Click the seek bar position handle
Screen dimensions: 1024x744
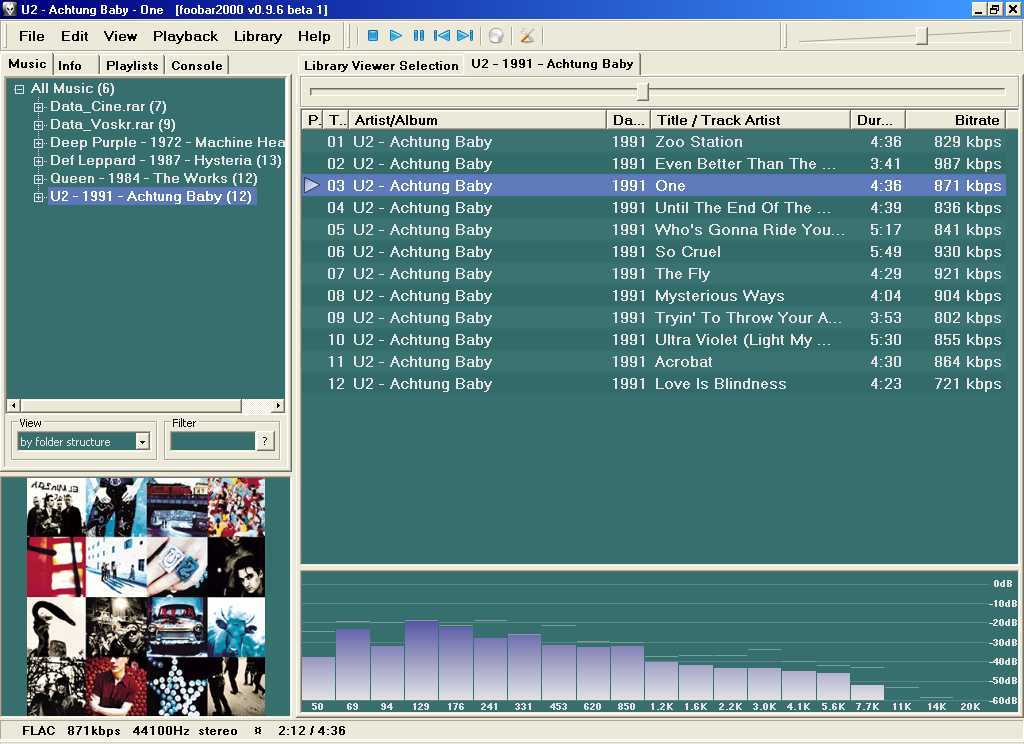[642, 92]
